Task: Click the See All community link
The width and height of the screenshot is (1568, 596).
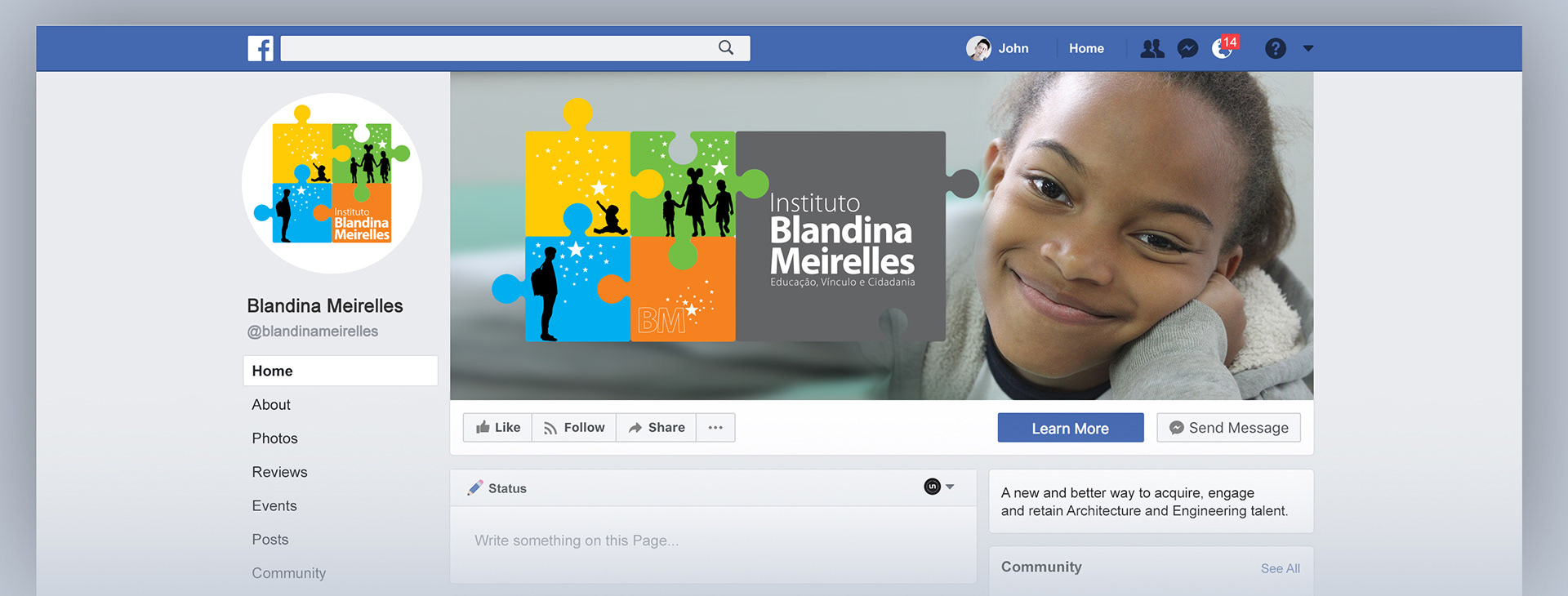Action: 1281,568
